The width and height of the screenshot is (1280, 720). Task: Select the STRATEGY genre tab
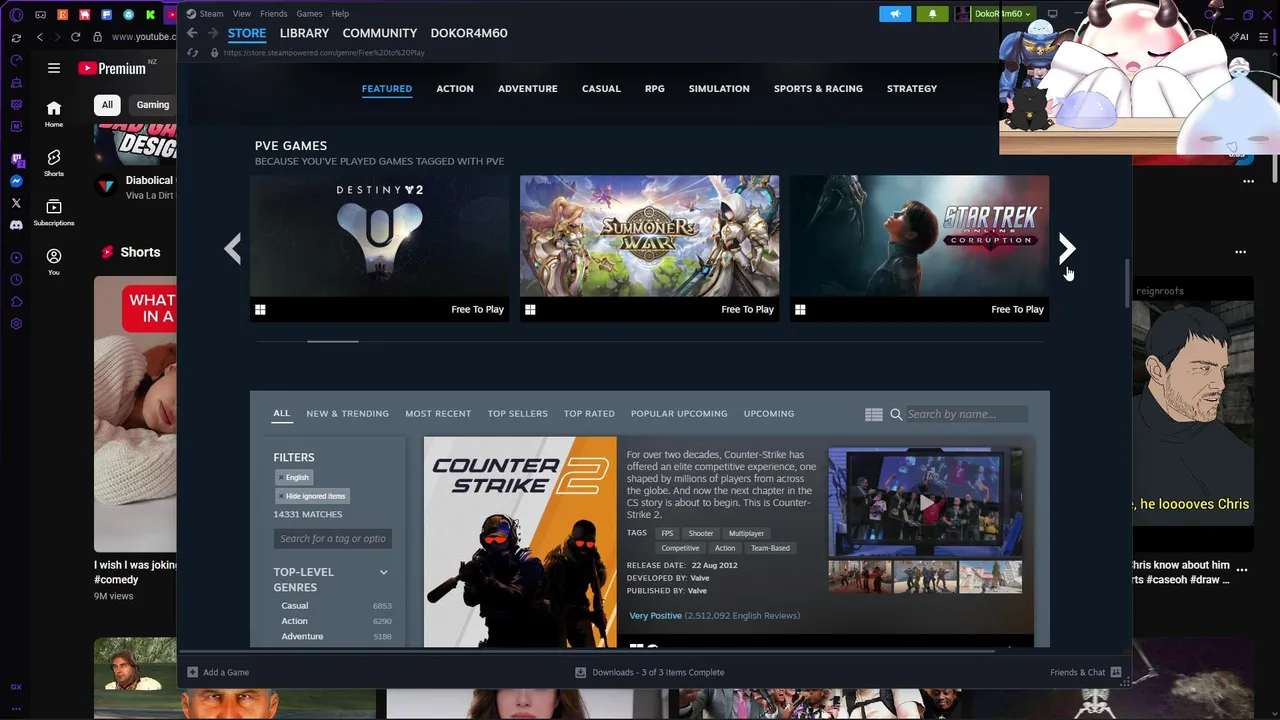click(912, 89)
